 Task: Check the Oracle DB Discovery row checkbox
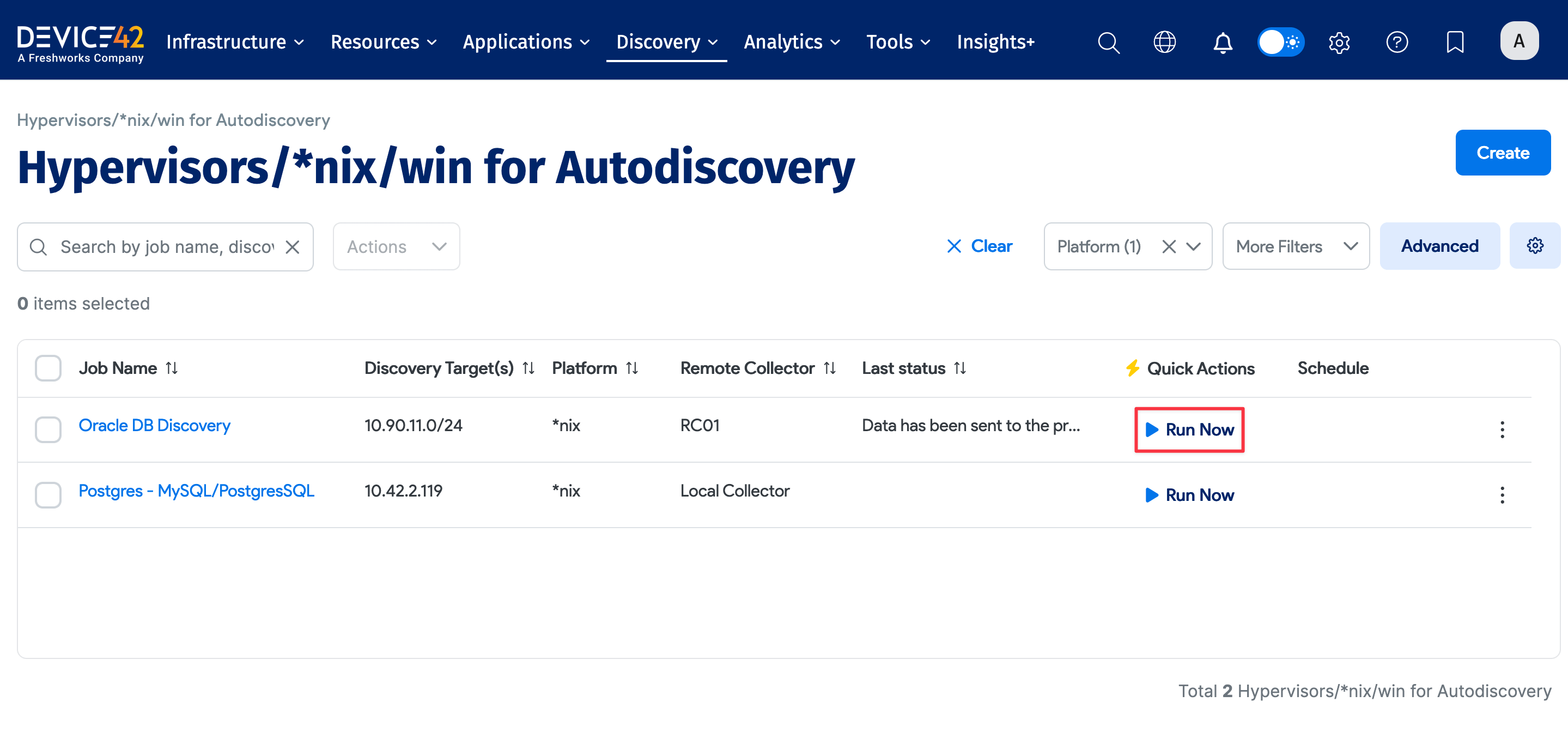click(47, 430)
